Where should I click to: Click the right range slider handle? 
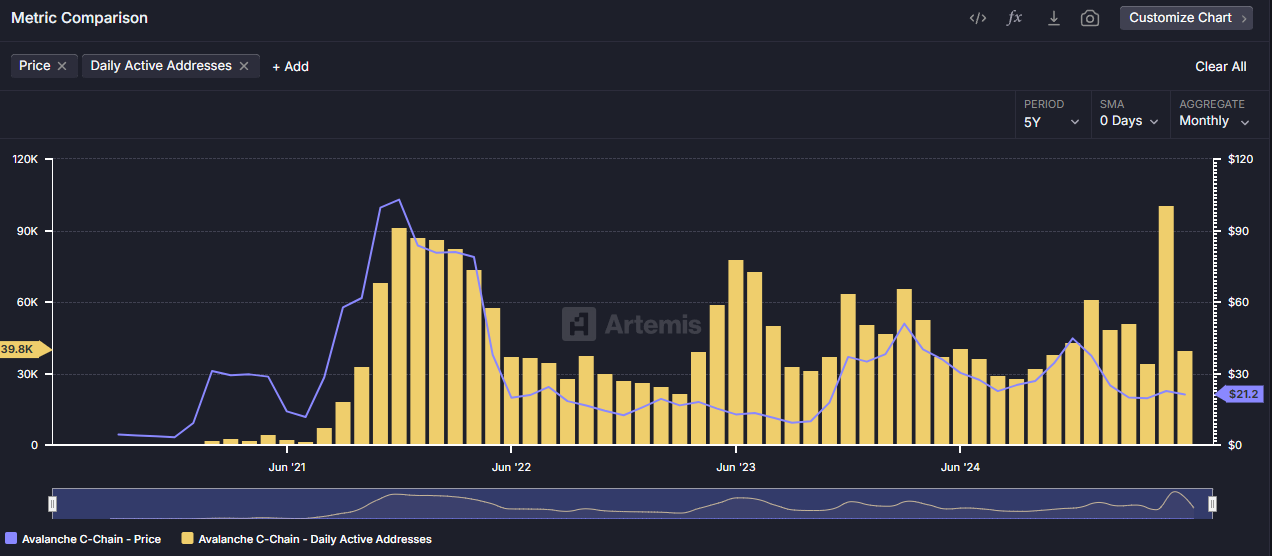[x=1212, y=504]
